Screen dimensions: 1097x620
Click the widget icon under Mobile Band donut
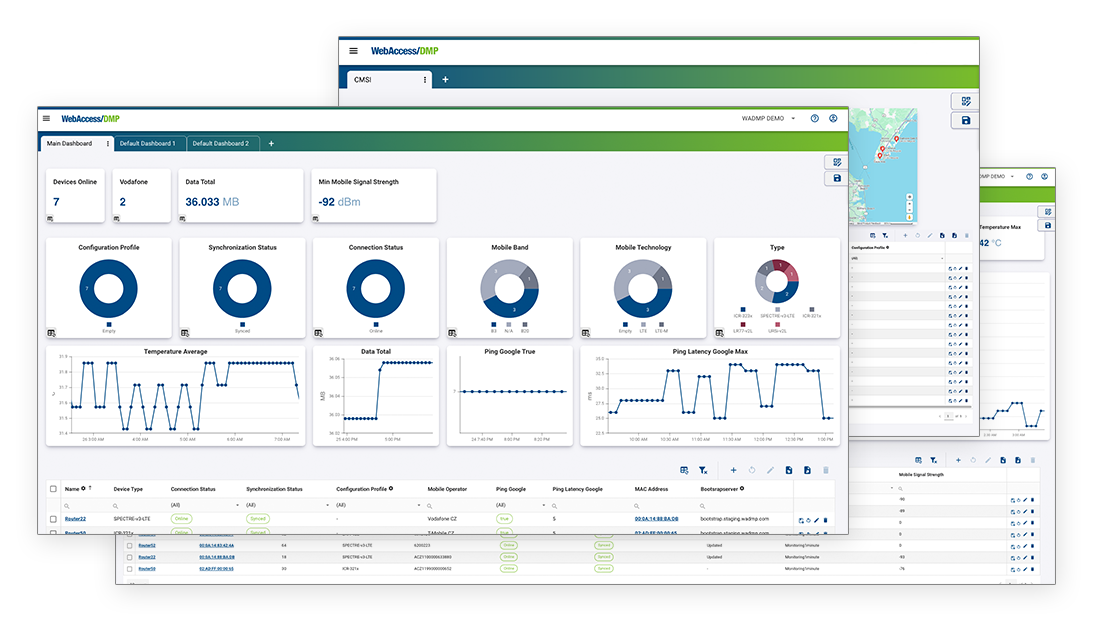click(452, 333)
